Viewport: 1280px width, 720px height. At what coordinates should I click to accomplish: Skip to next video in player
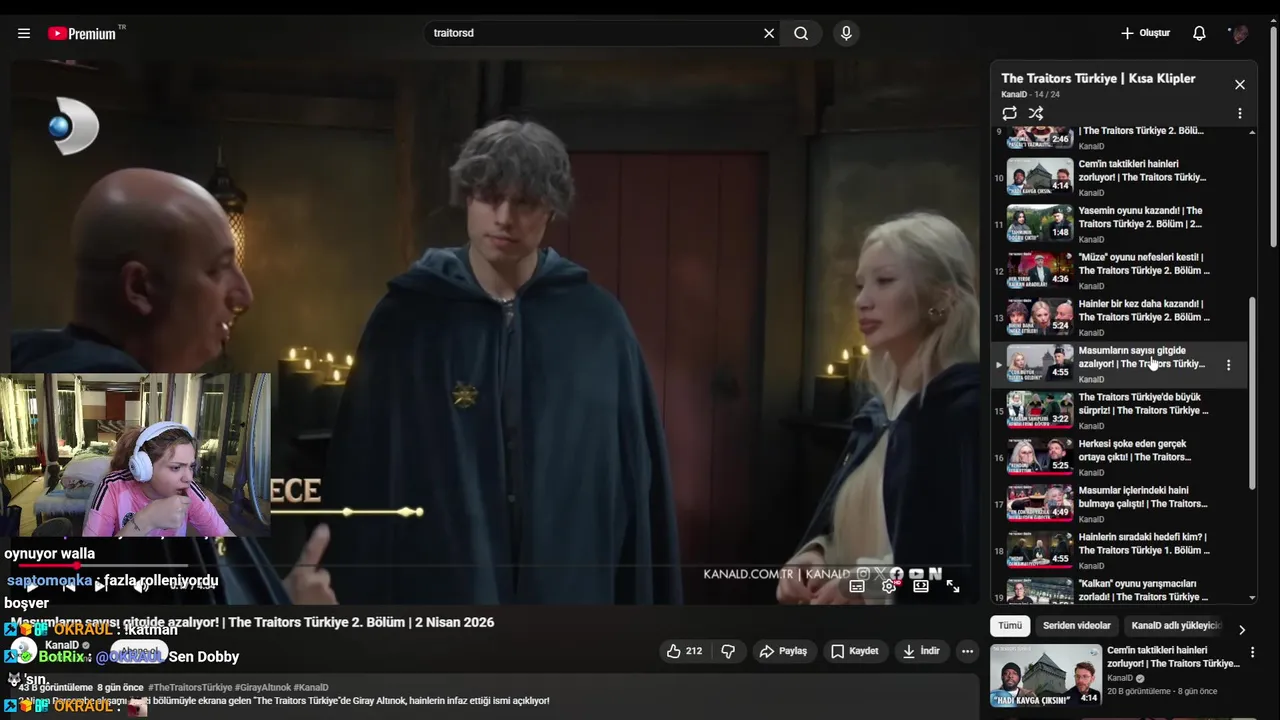click(101, 587)
